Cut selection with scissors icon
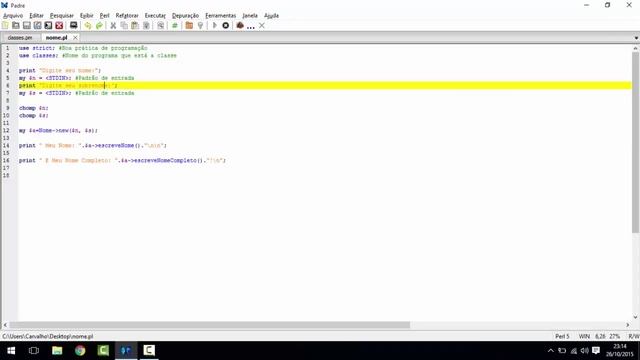 (113, 25)
